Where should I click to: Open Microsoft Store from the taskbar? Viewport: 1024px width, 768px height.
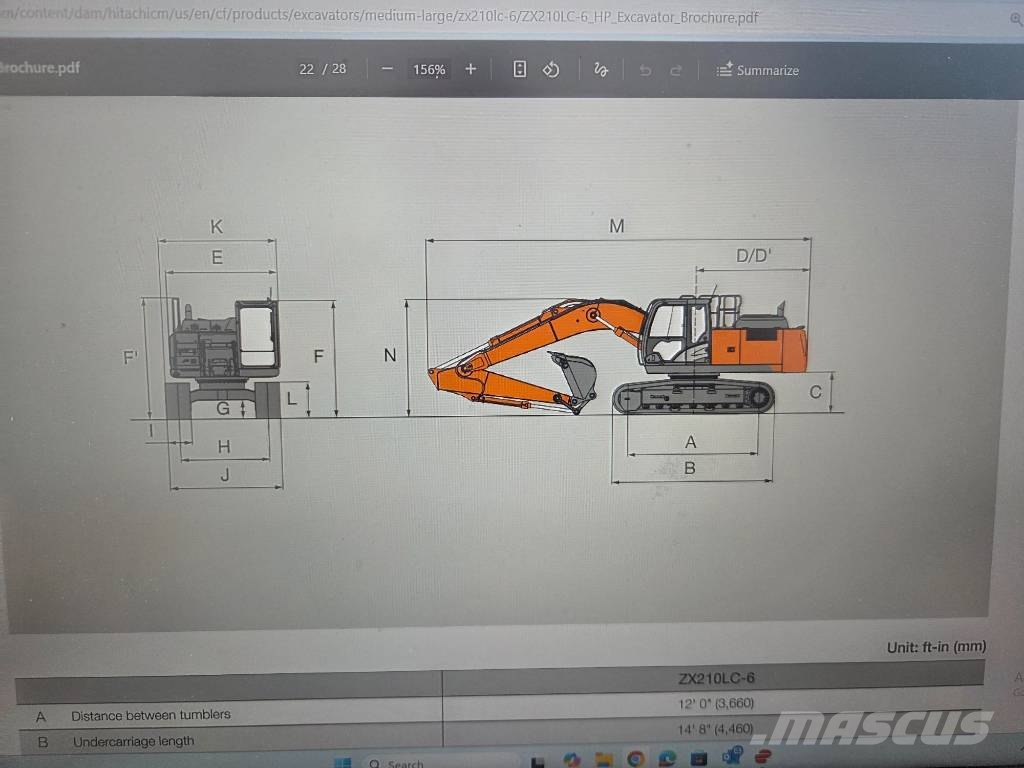pos(699,760)
